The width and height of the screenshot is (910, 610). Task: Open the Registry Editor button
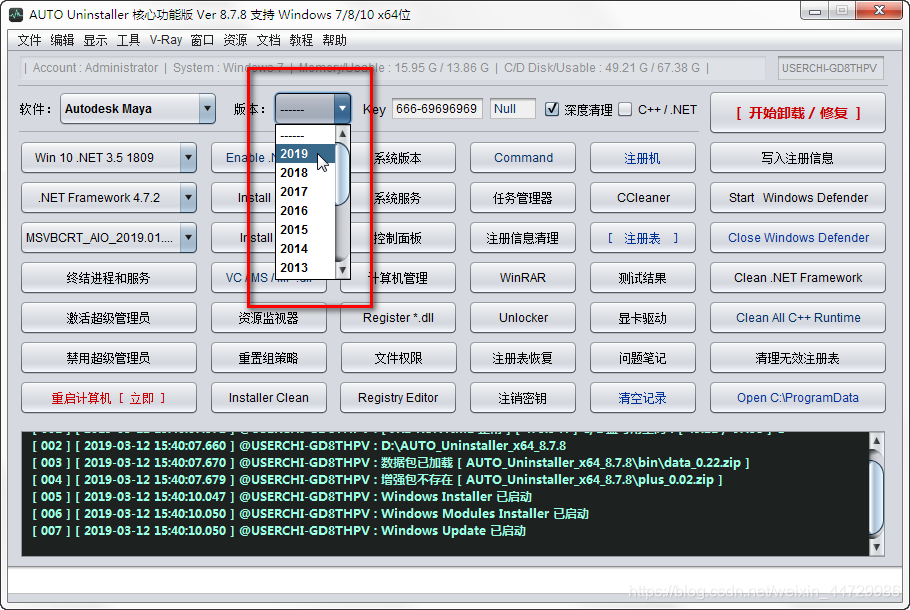point(398,398)
